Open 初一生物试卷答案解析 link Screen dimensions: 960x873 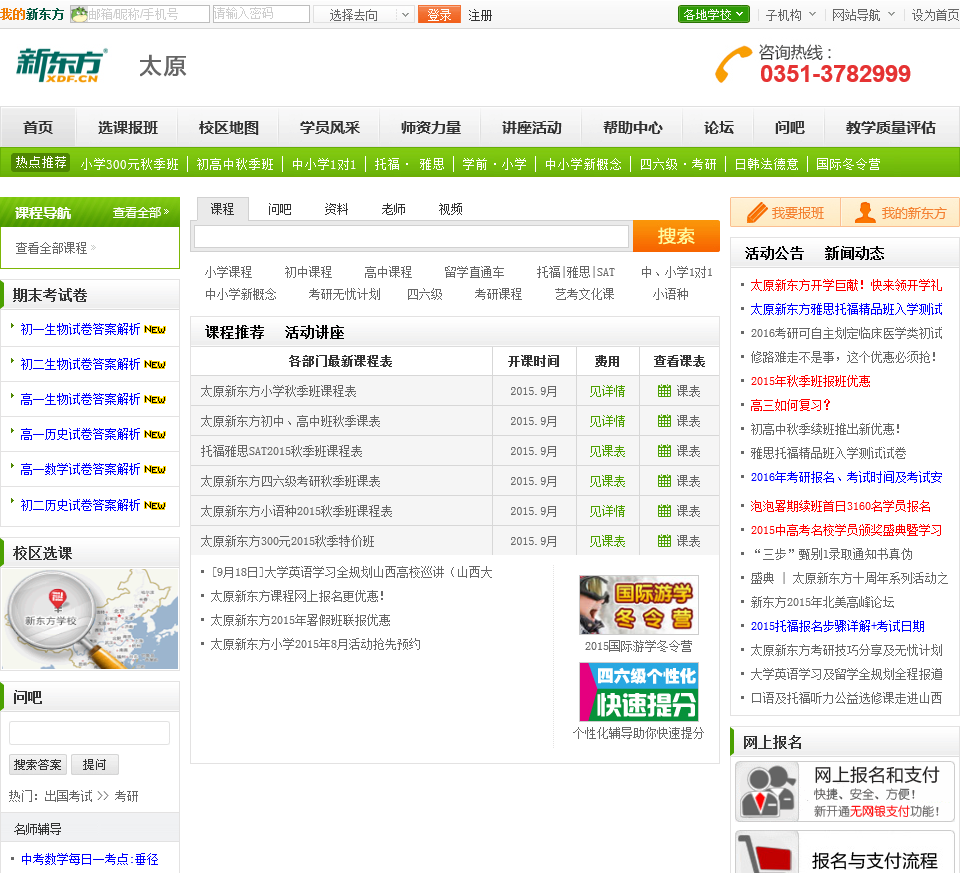[x=80, y=329]
